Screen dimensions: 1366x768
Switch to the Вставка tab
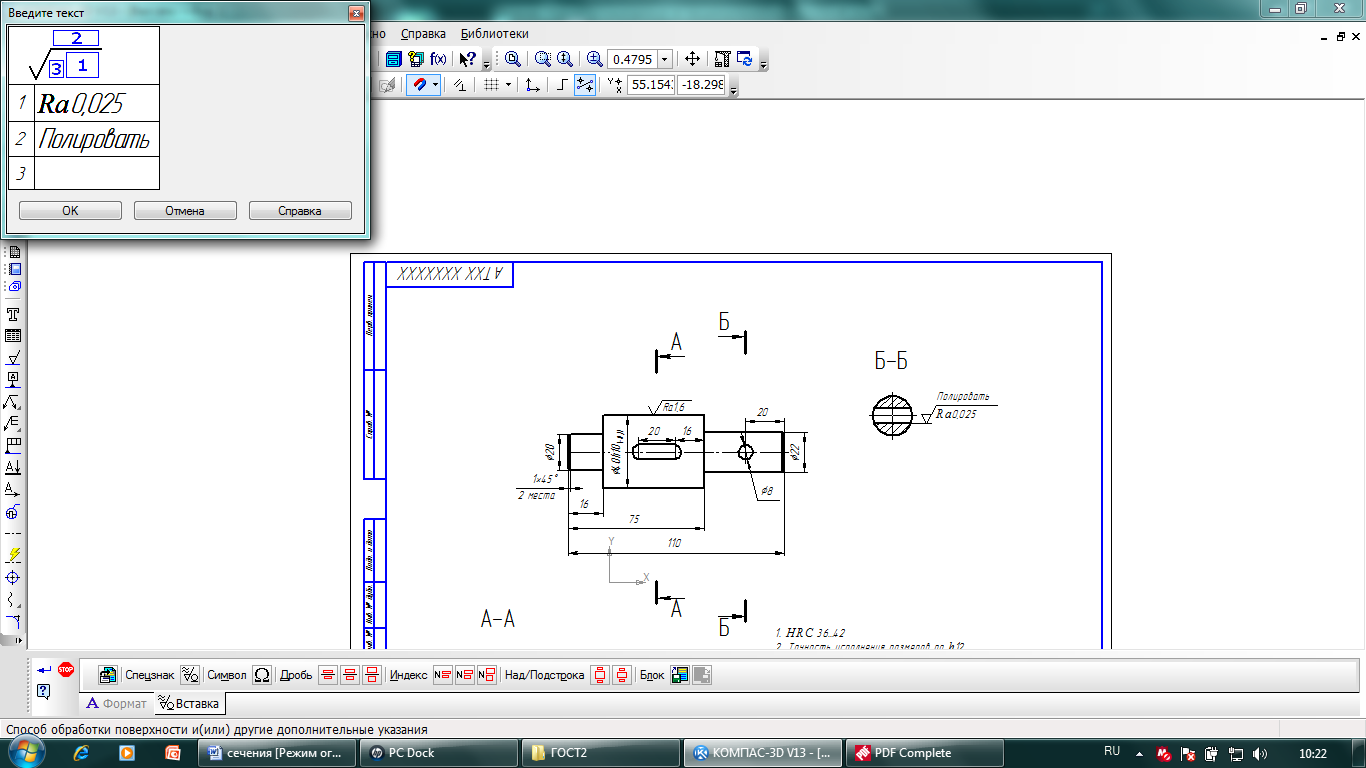[189, 703]
